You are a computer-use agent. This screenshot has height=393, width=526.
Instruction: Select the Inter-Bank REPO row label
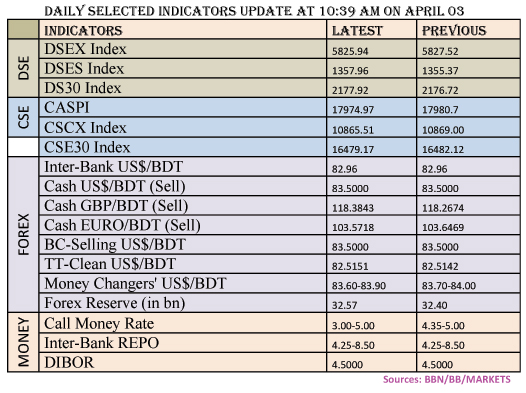click(102, 343)
